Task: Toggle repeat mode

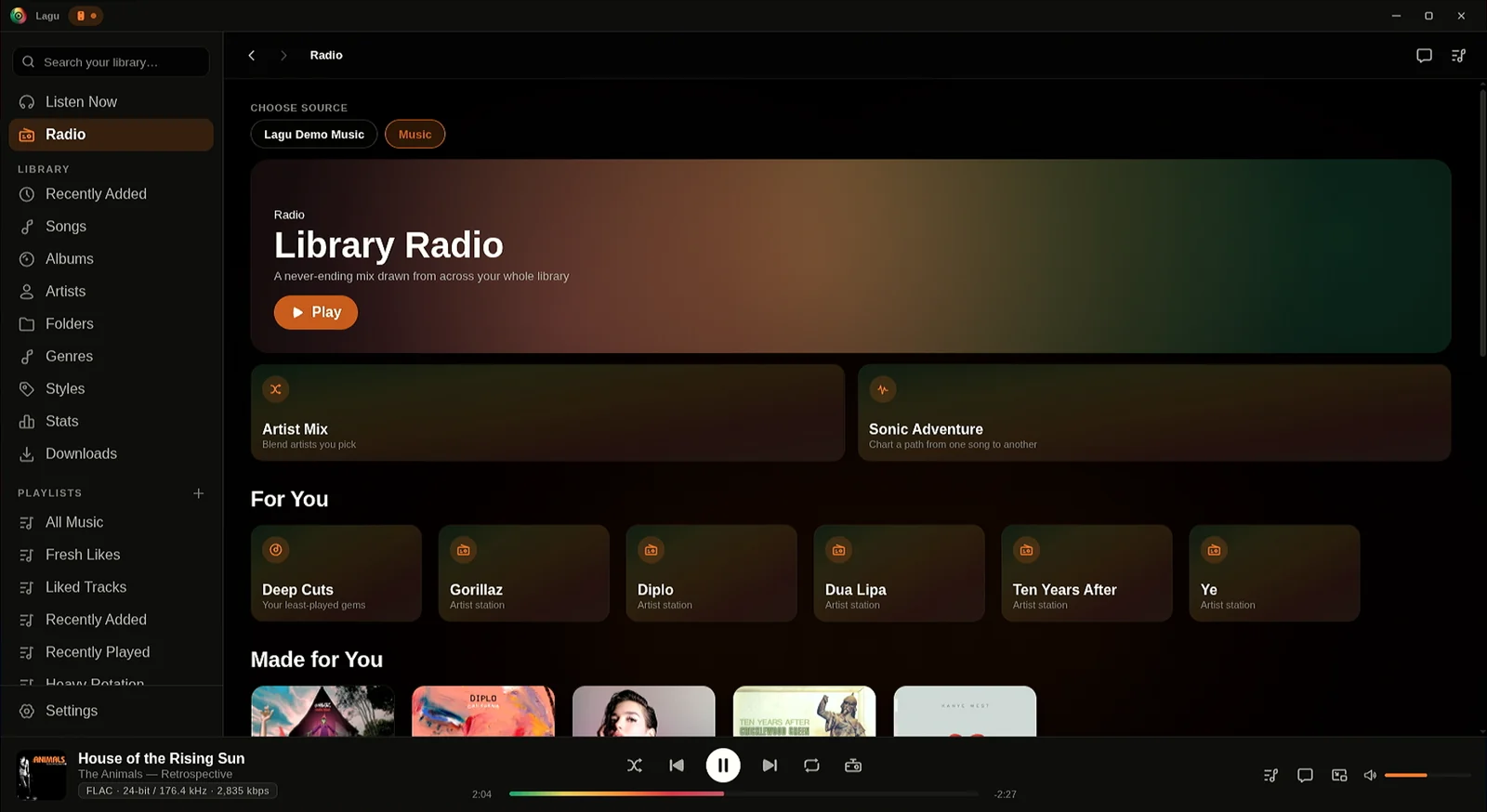Action: (x=811, y=766)
